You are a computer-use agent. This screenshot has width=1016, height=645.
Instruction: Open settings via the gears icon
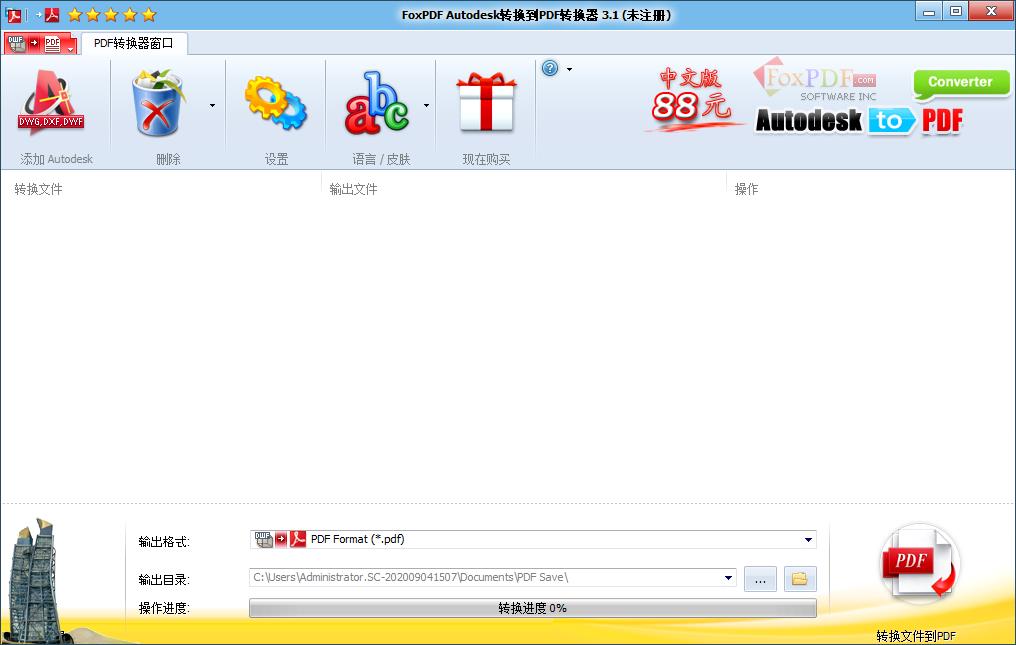tap(276, 104)
